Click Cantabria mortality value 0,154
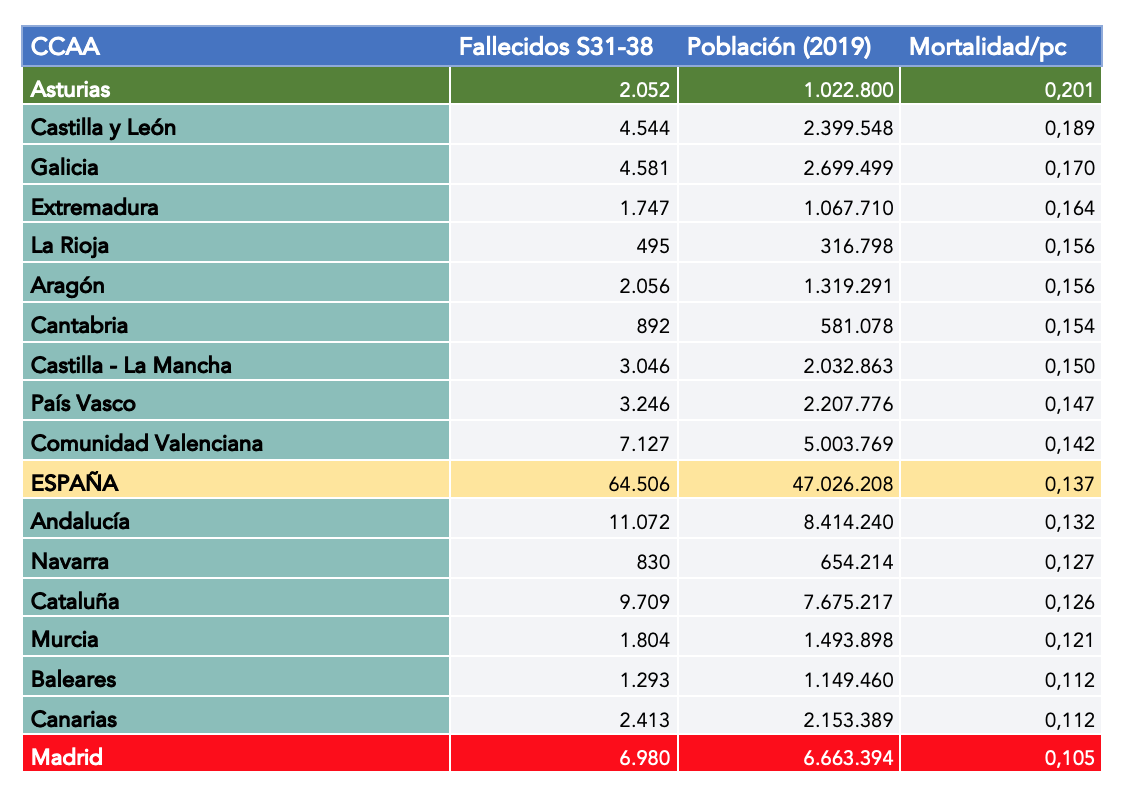The height and width of the screenshot is (797, 1125). (x=1069, y=326)
